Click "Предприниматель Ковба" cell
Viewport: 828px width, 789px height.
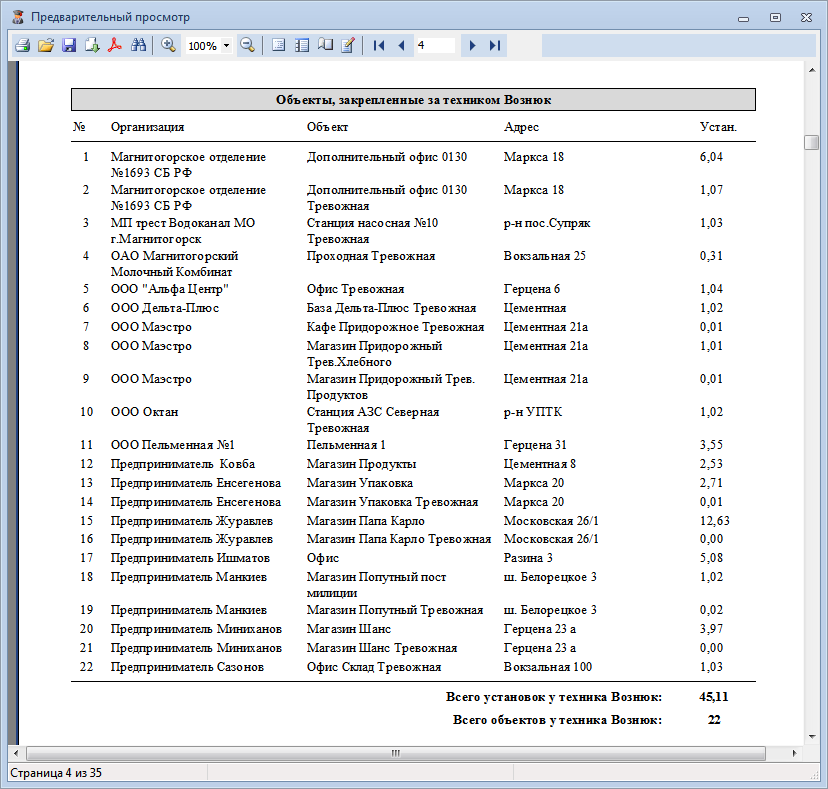coord(183,464)
